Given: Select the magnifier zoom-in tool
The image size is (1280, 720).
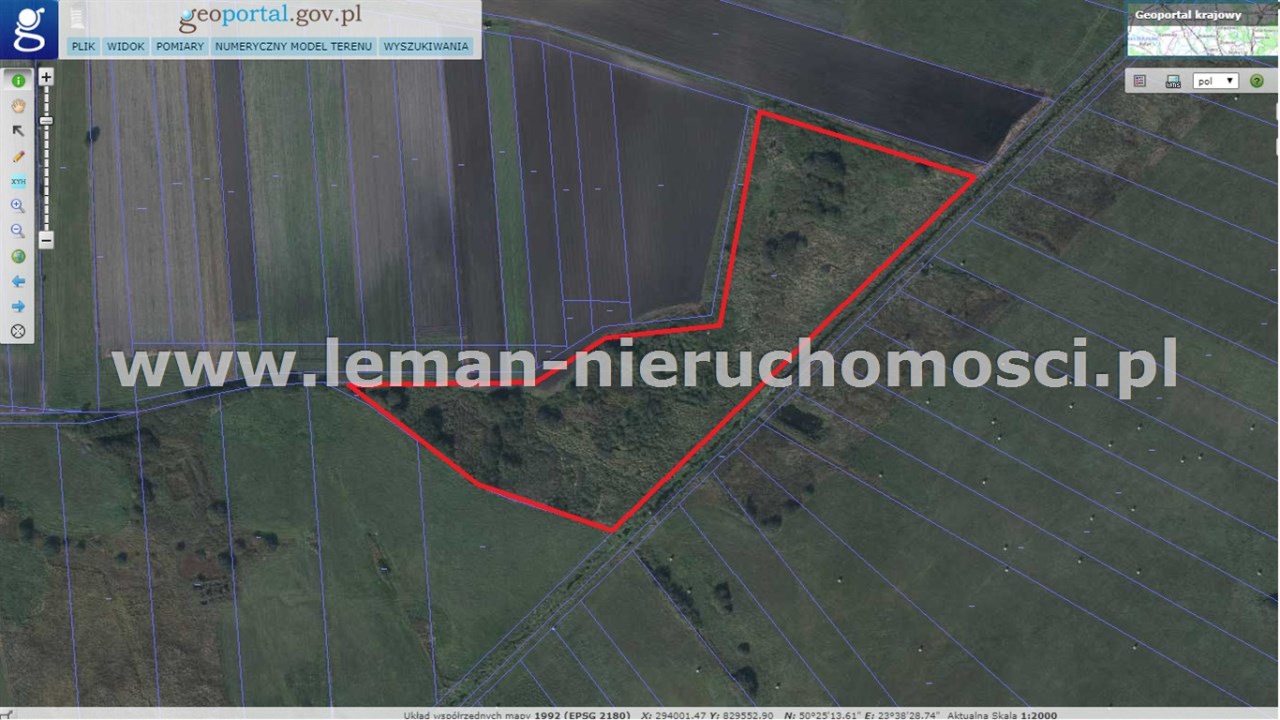Looking at the screenshot, I should pos(18,206).
